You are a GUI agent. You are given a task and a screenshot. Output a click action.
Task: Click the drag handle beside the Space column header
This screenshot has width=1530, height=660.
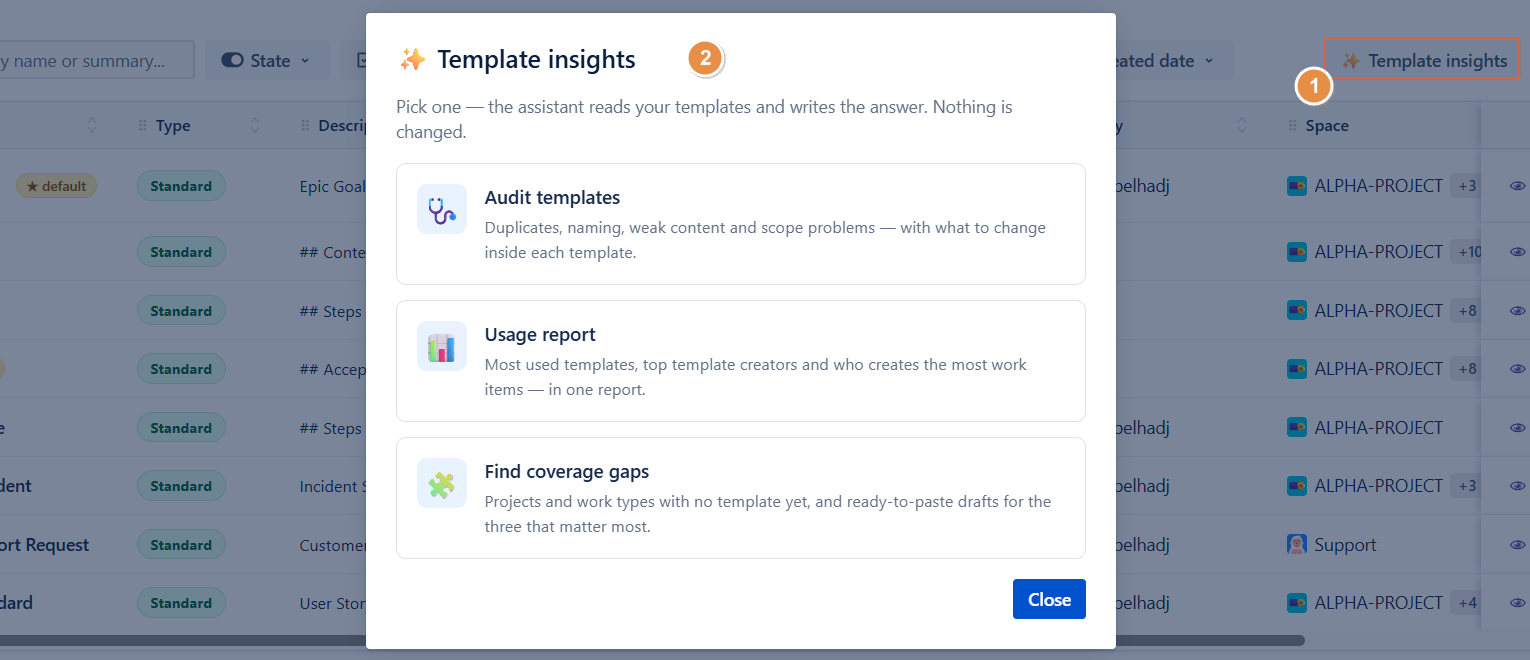pyautogui.click(x=1294, y=126)
